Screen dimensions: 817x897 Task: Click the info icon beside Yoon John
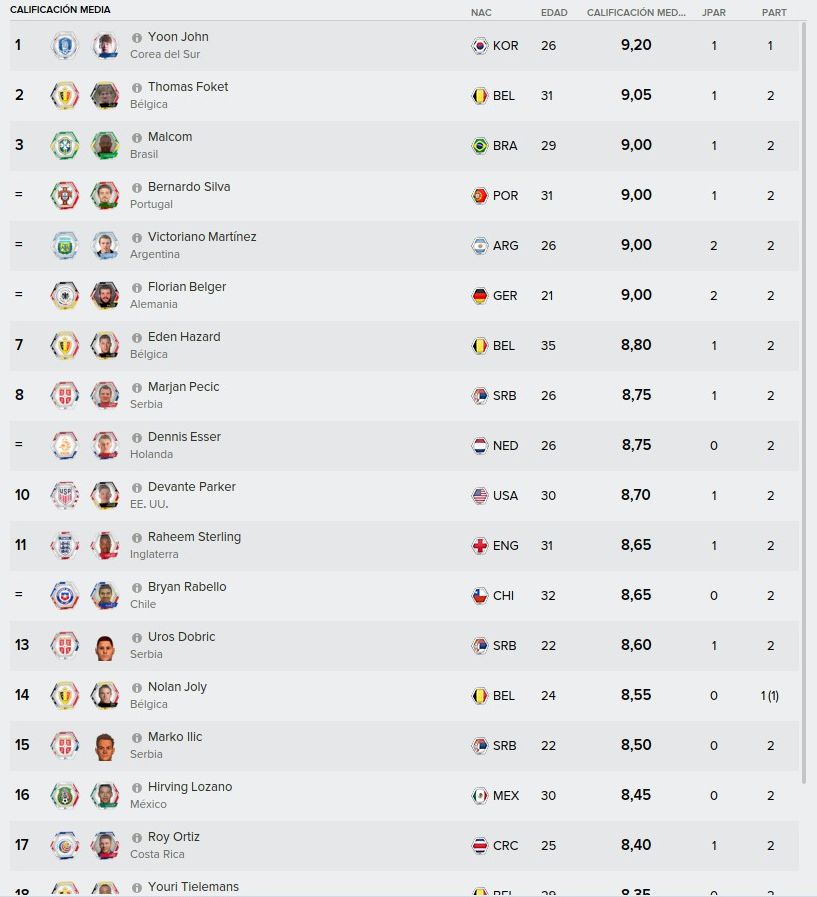(137, 38)
